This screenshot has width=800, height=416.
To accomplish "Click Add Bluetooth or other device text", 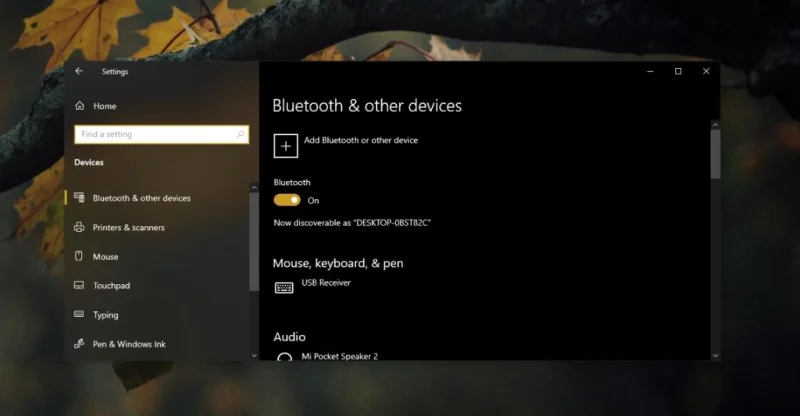I will pyautogui.click(x=361, y=140).
